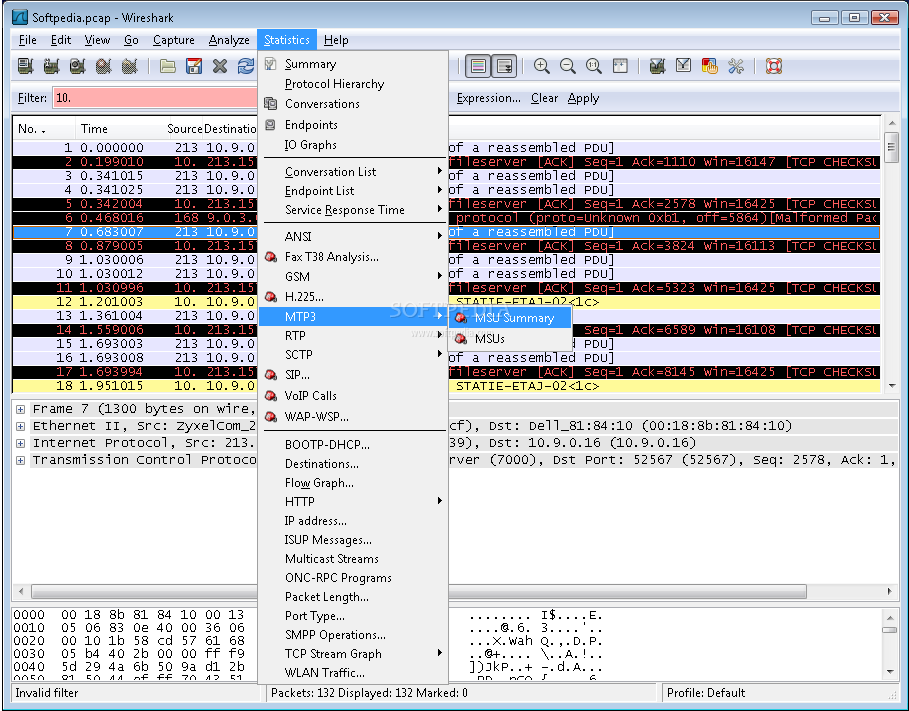909x711 pixels.
Task: Select packet 12 row at 1.201003
Action: point(446,302)
